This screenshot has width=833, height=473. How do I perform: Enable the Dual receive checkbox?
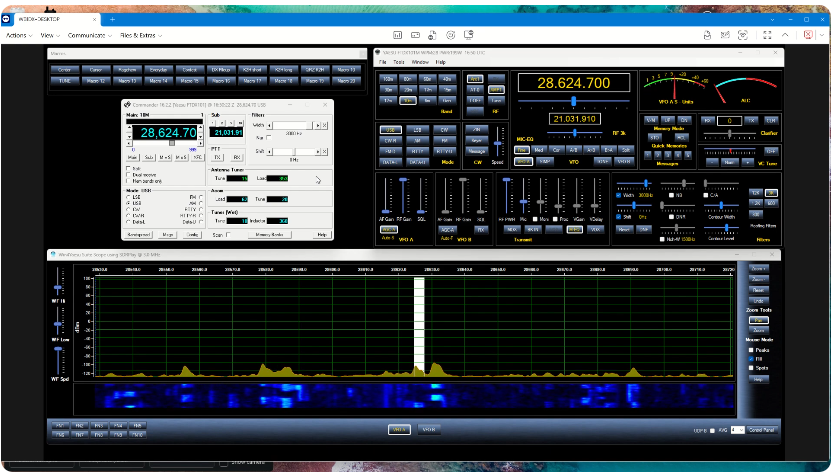tap(128, 175)
